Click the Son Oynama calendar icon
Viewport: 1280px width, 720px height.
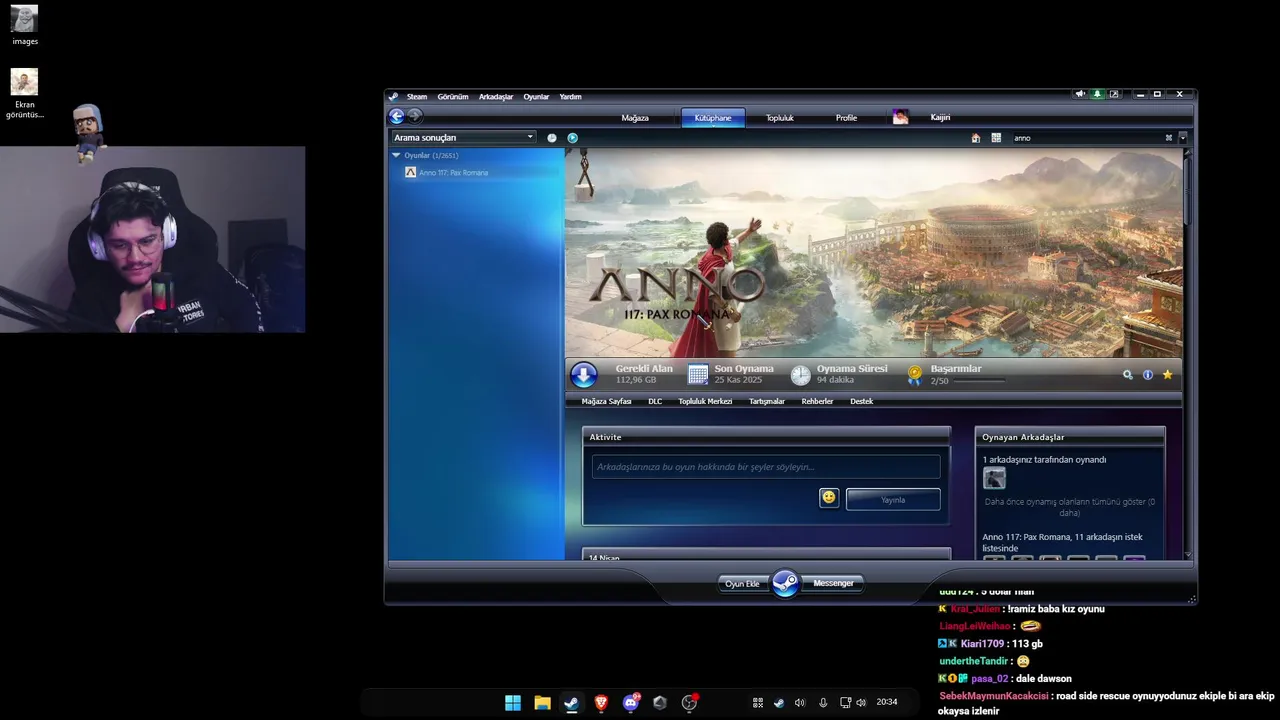click(698, 375)
